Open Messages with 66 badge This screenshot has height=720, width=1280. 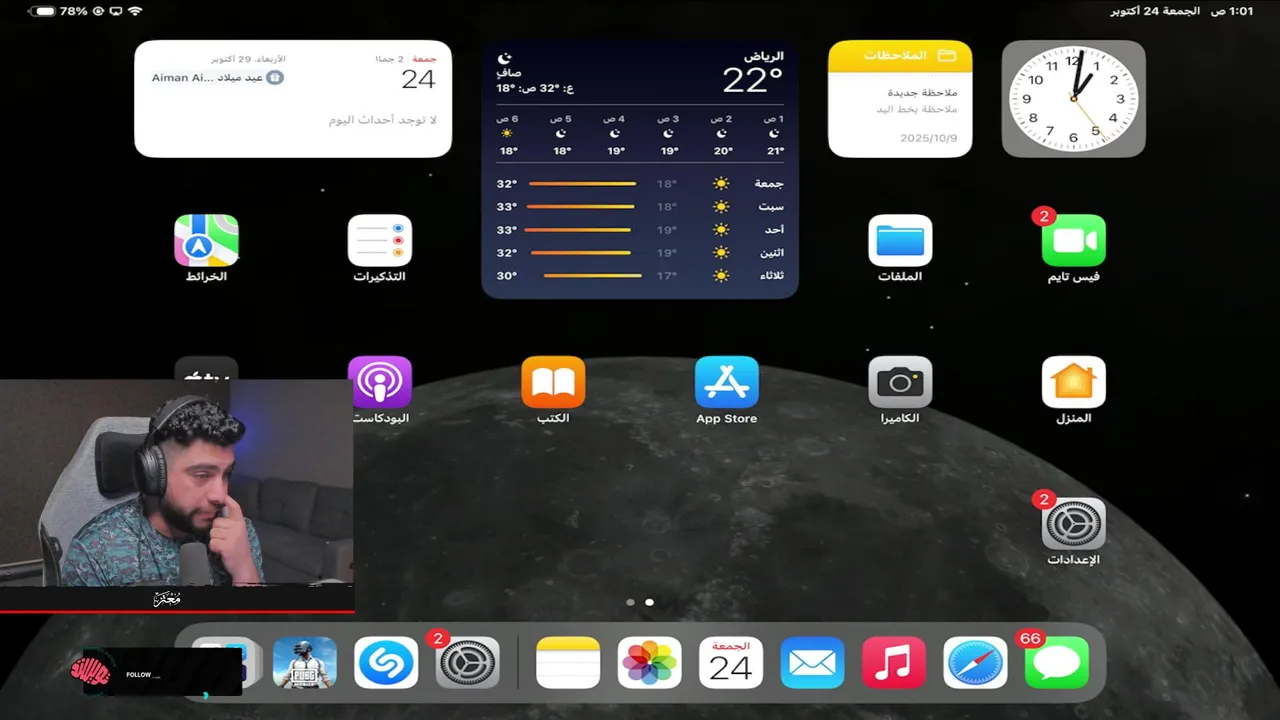click(1056, 662)
